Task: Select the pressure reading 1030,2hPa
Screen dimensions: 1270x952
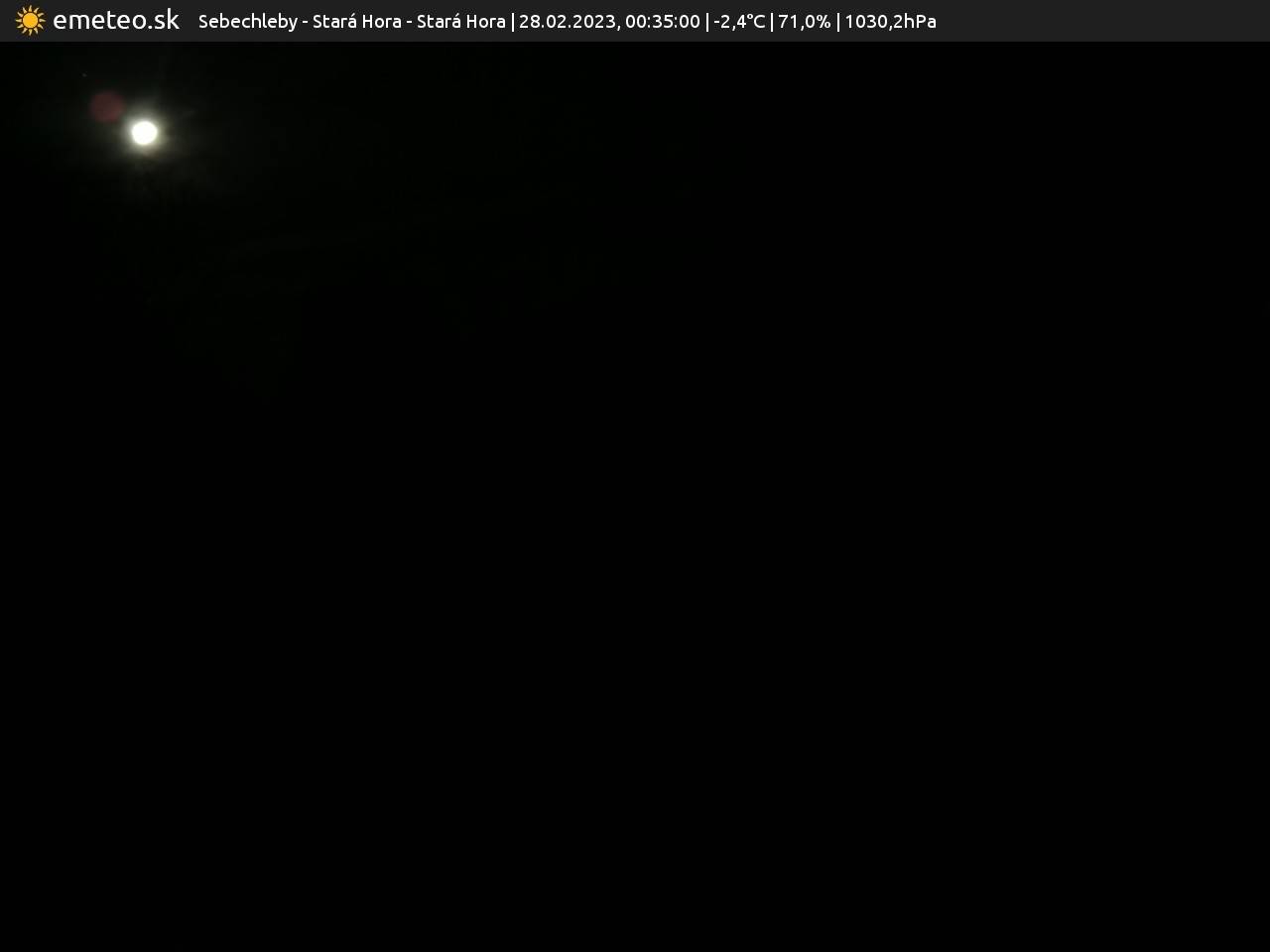Action: pyautogui.click(x=890, y=22)
